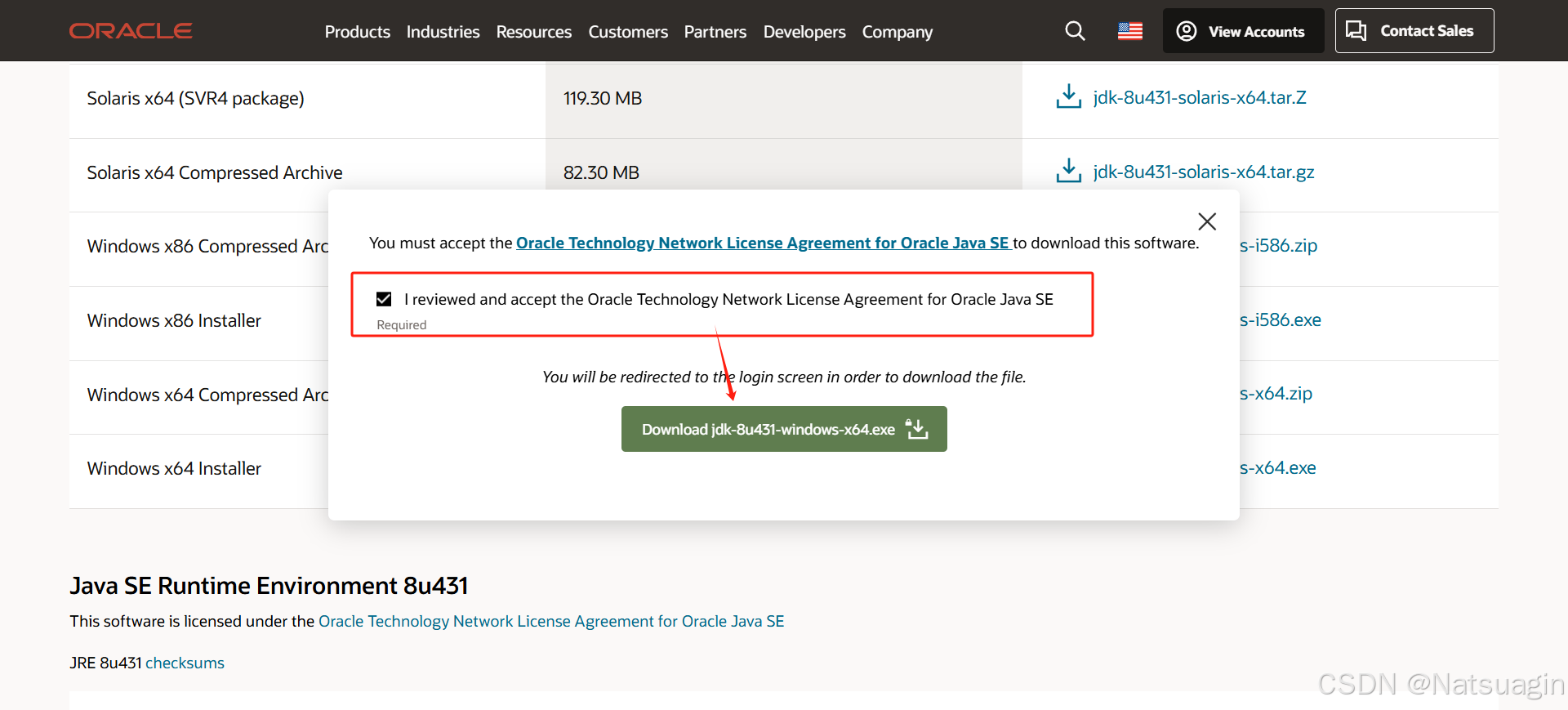Click 'Windows x86 Installer' row text

point(174,320)
